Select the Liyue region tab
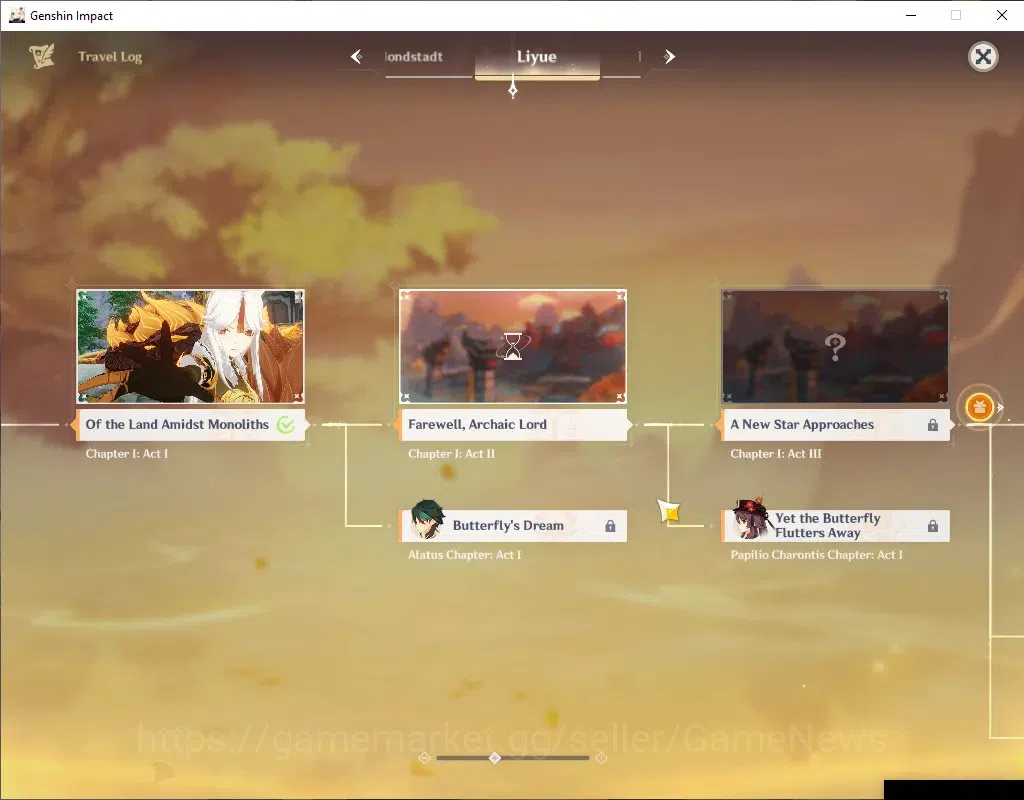The image size is (1024, 800). pos(537,57)
